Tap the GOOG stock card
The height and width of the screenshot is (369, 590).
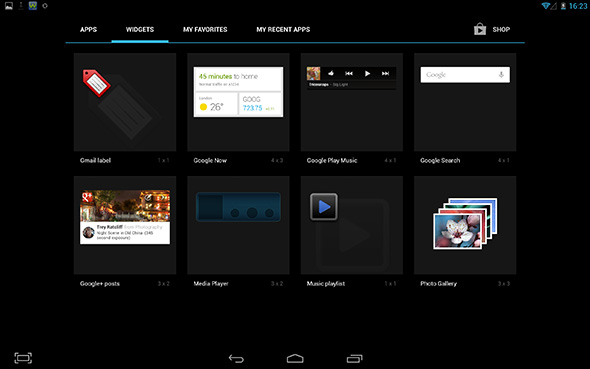(x=260, y=104)
